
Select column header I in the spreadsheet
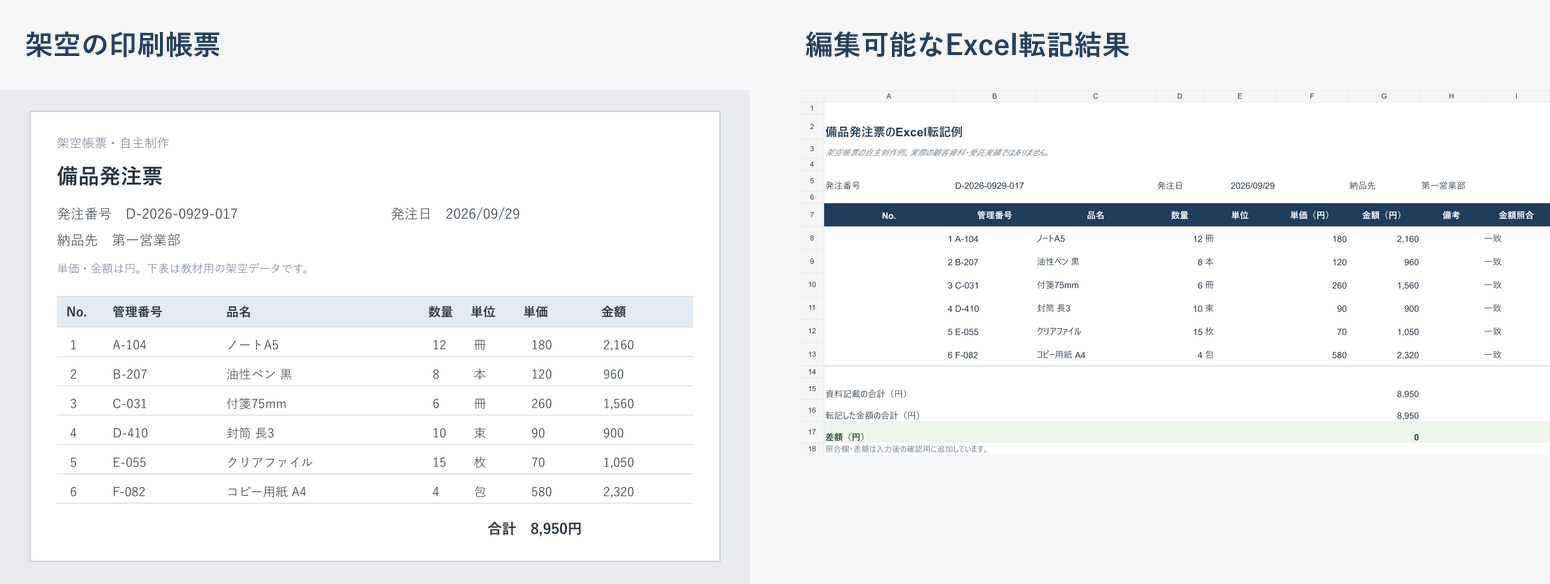click(x=1516, y=97)
